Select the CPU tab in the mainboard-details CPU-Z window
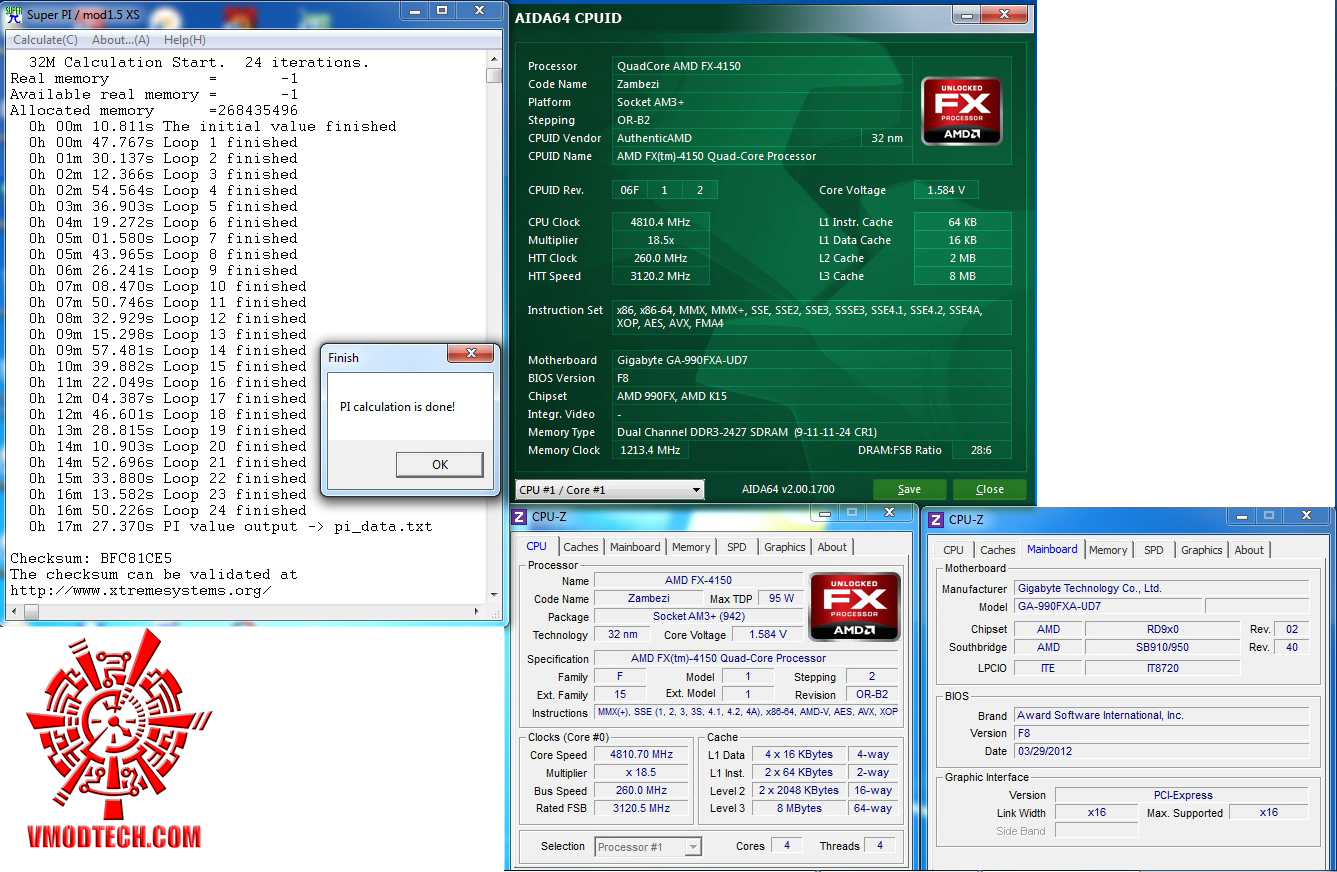The image size is (1337, 872). pyautogui.click(x=954, y=550)
